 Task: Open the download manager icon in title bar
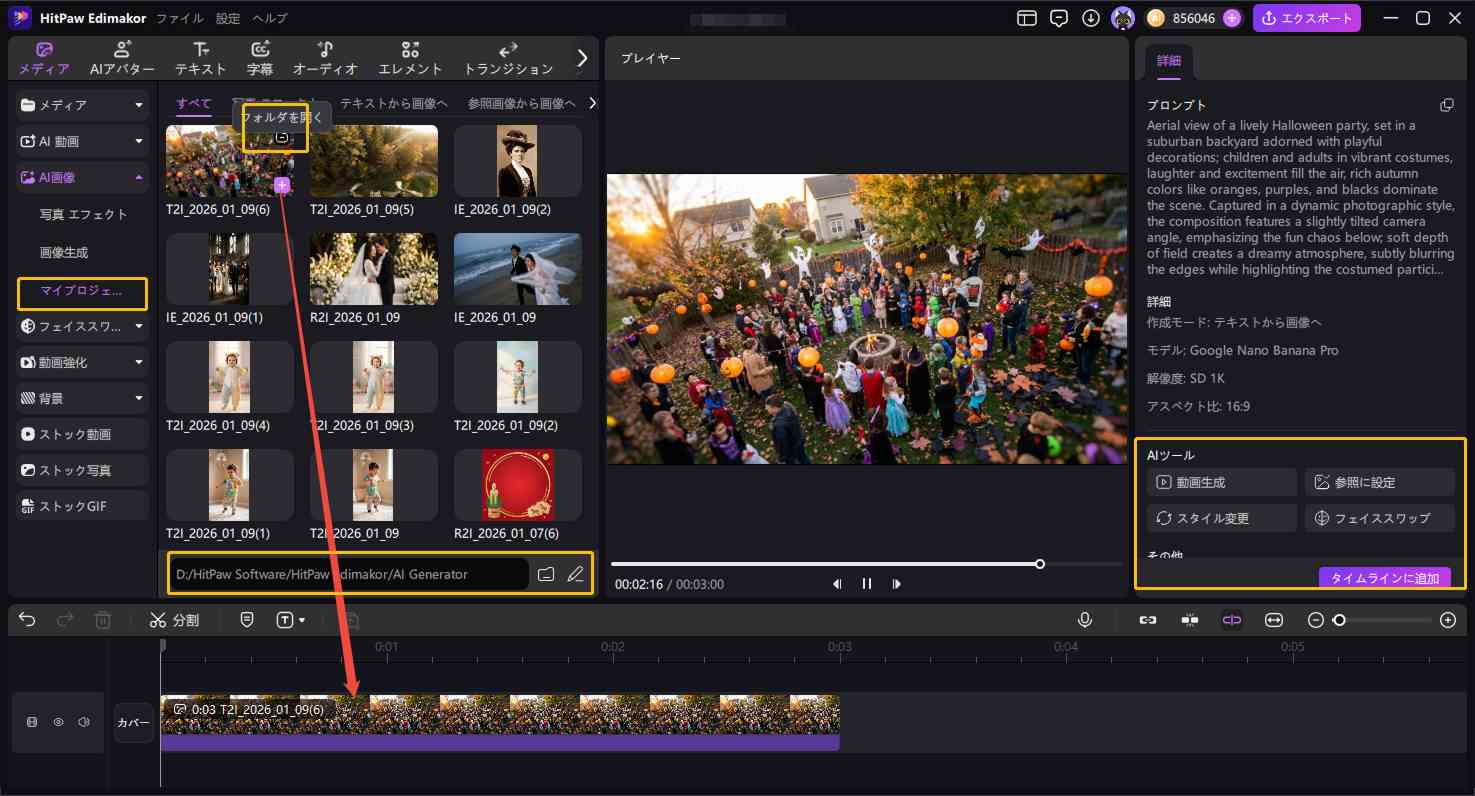coord(1091,18)
